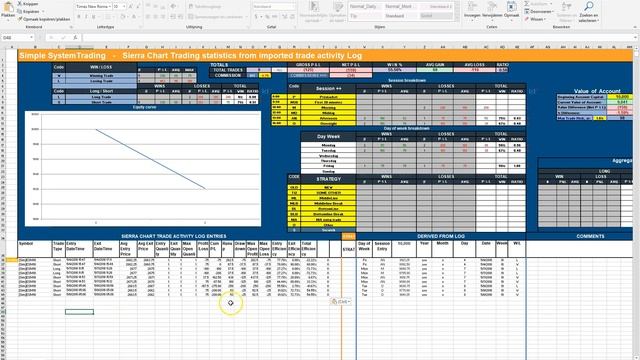This screenshot has height=360, width=640.
Task: Apply the Normal_Mont cell style
Action: pos(399,7)
